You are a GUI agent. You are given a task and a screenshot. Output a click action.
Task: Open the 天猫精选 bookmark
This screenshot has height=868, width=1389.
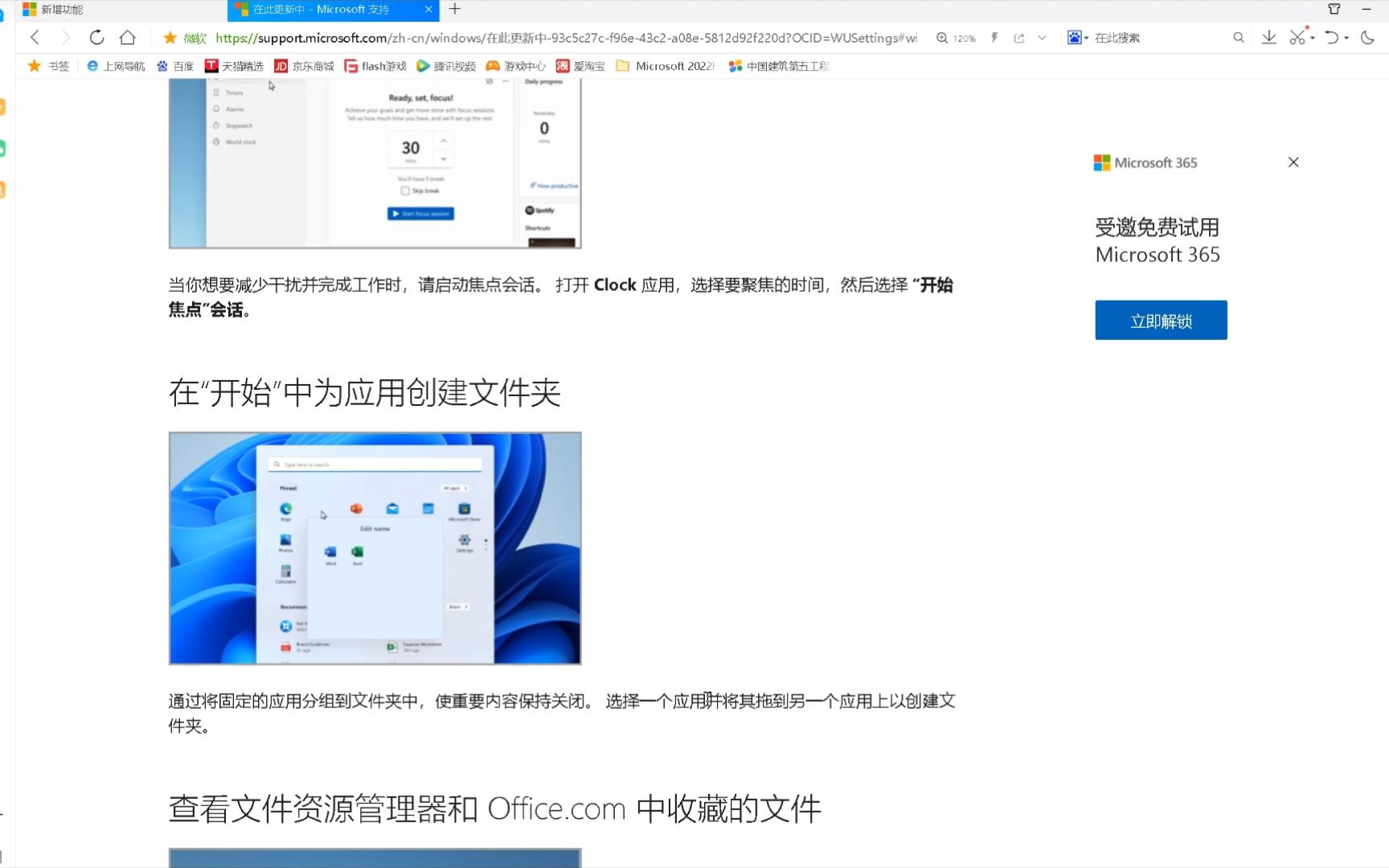pyautogui.click(x=234, y=66)
